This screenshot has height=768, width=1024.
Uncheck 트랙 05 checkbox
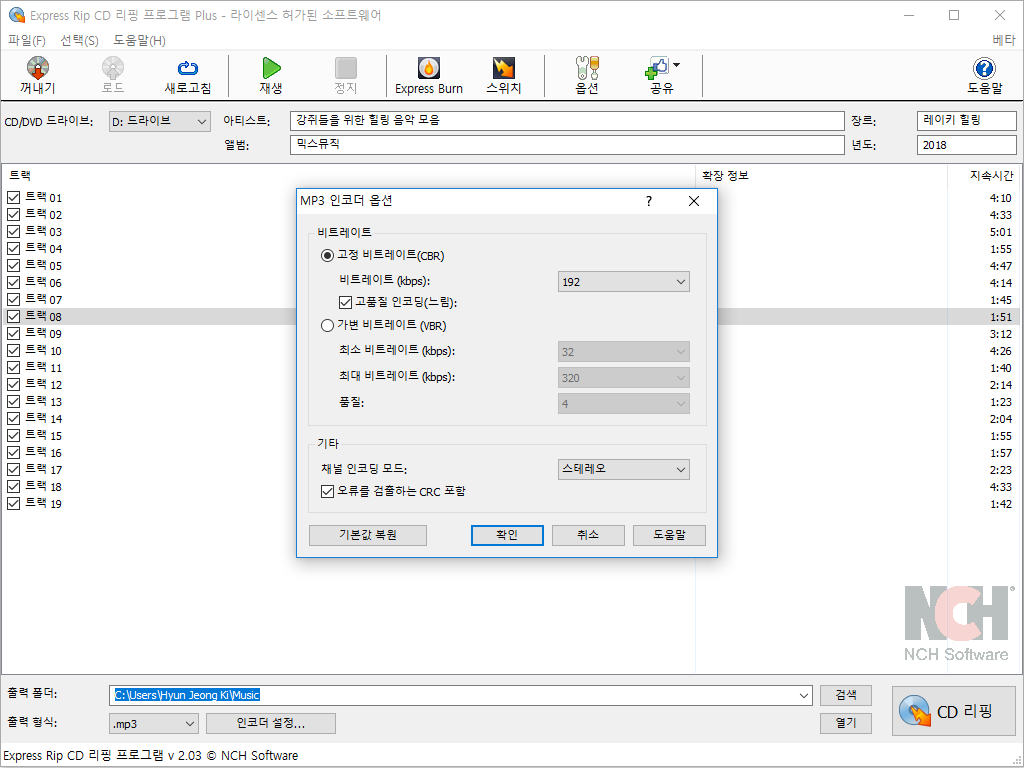point(13,265)
